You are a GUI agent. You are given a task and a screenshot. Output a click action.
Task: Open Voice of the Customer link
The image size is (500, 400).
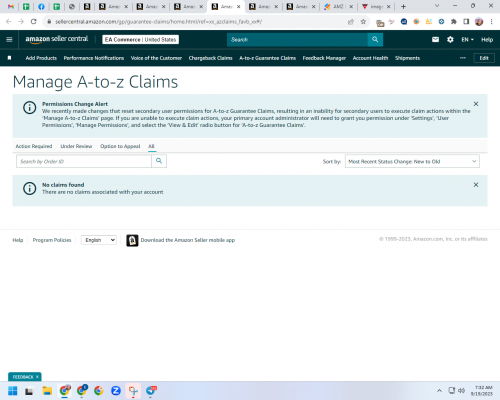point(156,58)
